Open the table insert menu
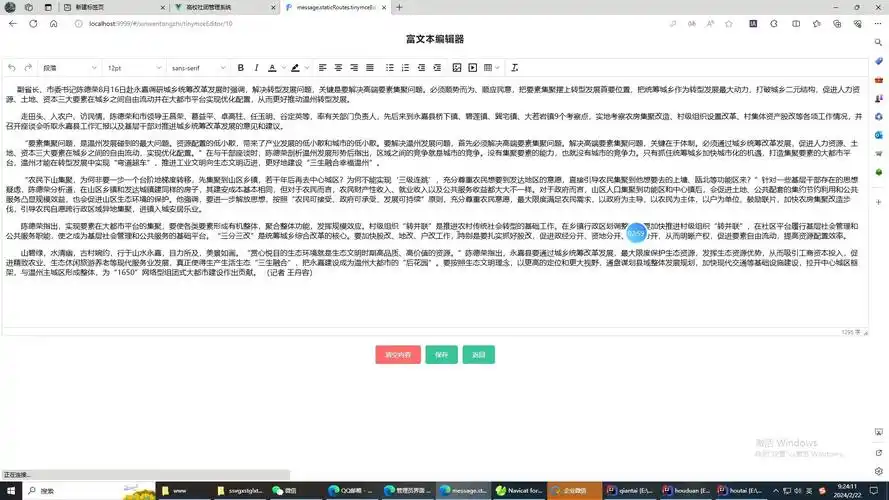 click(492, 67)
